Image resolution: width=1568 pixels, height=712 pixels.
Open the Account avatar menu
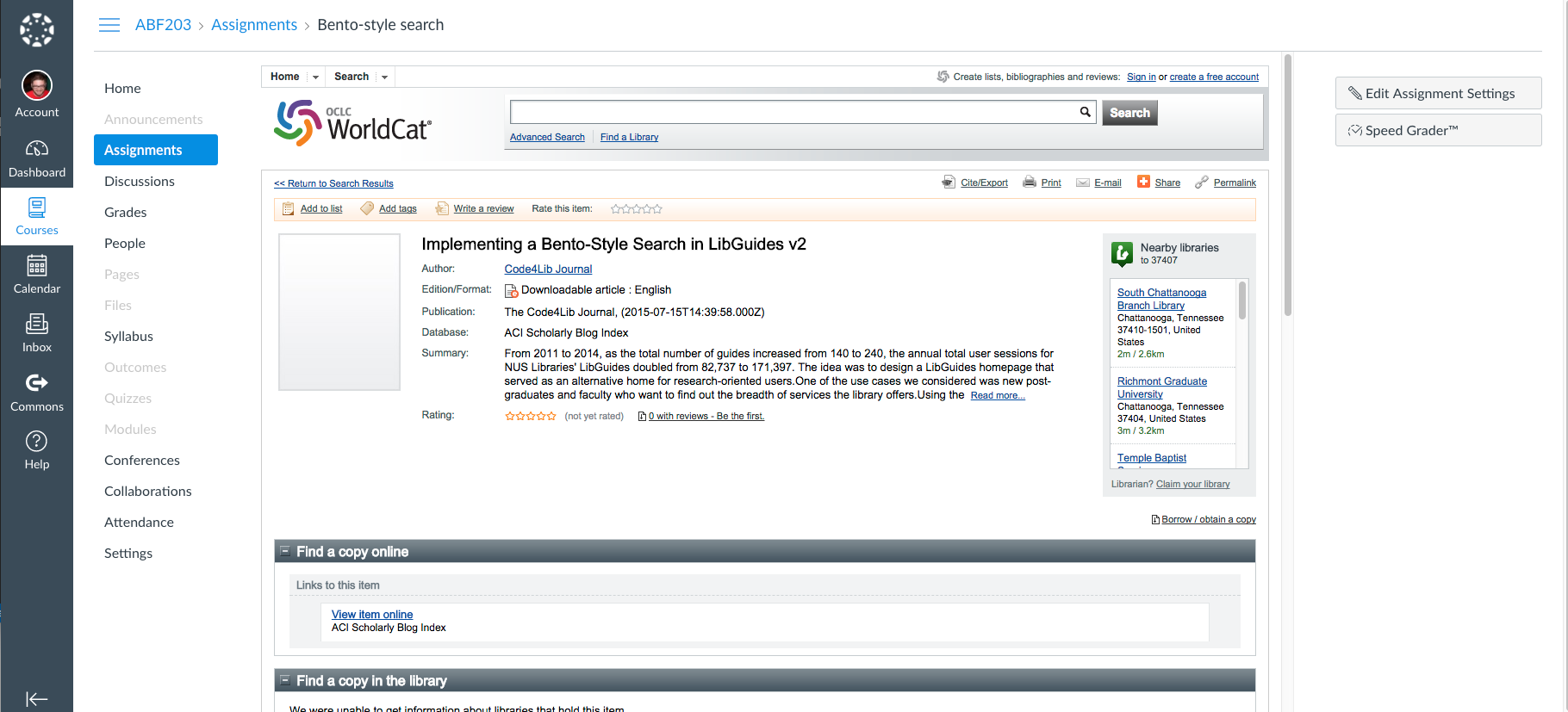pos(37,95)
